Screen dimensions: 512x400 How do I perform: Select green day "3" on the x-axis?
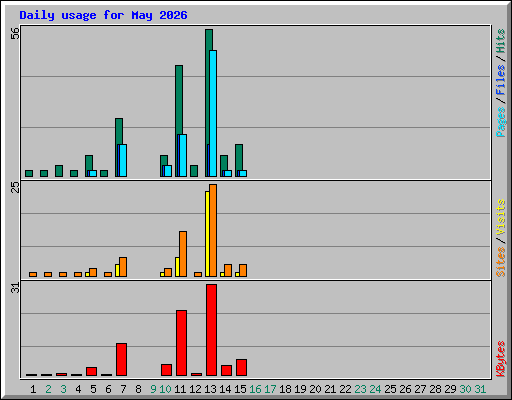tap(63, 389)
